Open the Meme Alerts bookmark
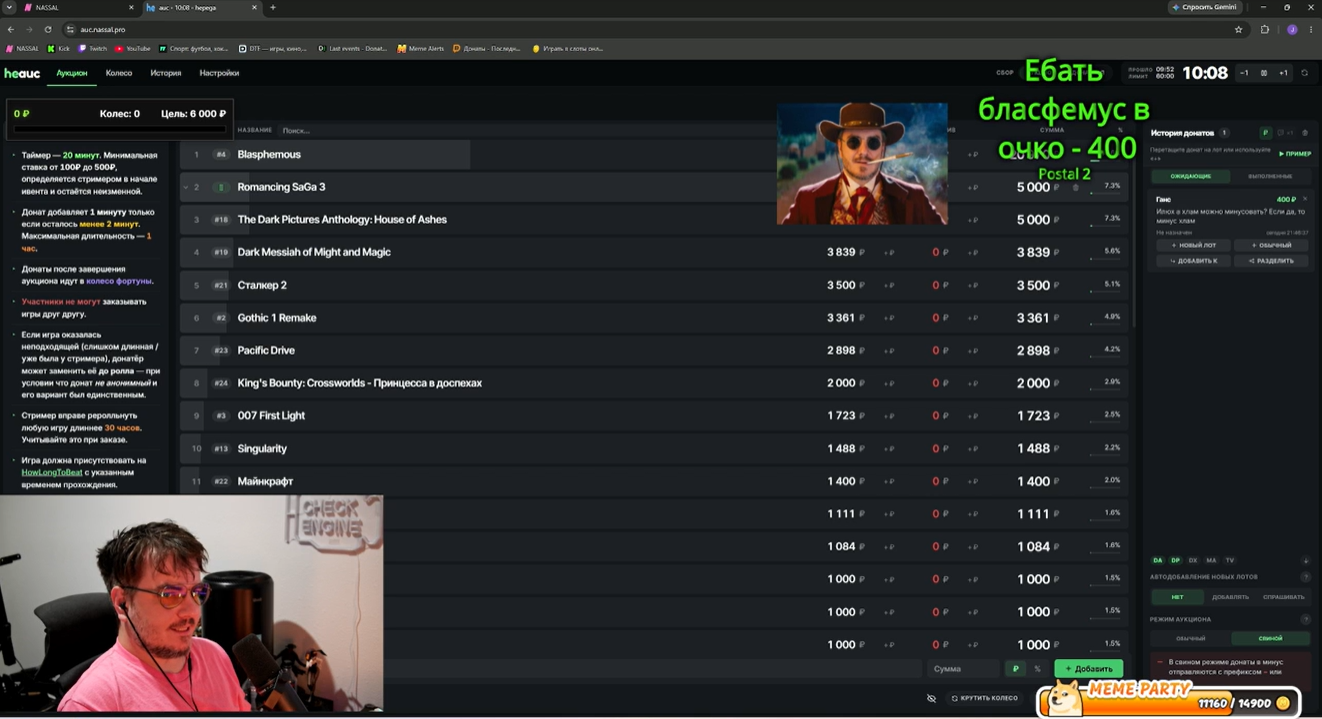 (421, 48)
